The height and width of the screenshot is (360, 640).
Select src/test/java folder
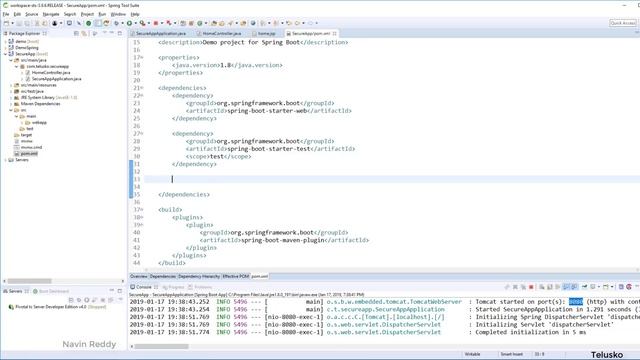(x=32, y=91)
